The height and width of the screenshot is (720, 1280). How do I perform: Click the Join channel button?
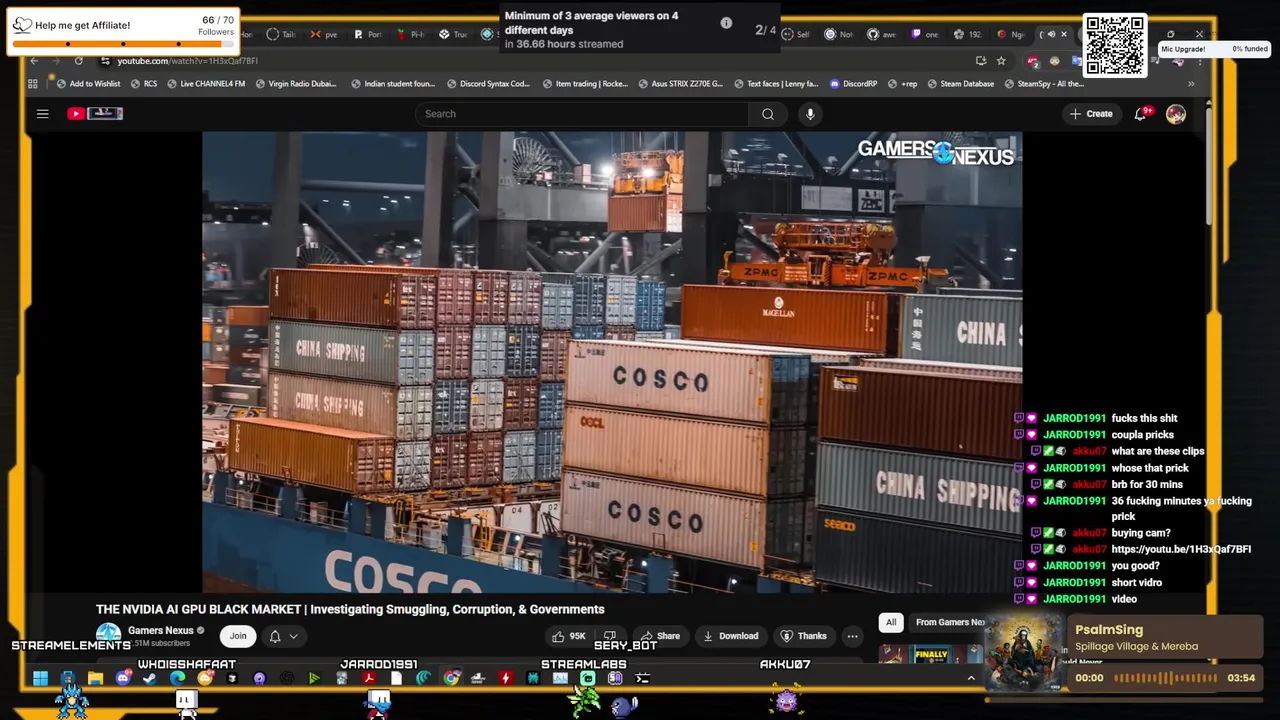(238, 636)
